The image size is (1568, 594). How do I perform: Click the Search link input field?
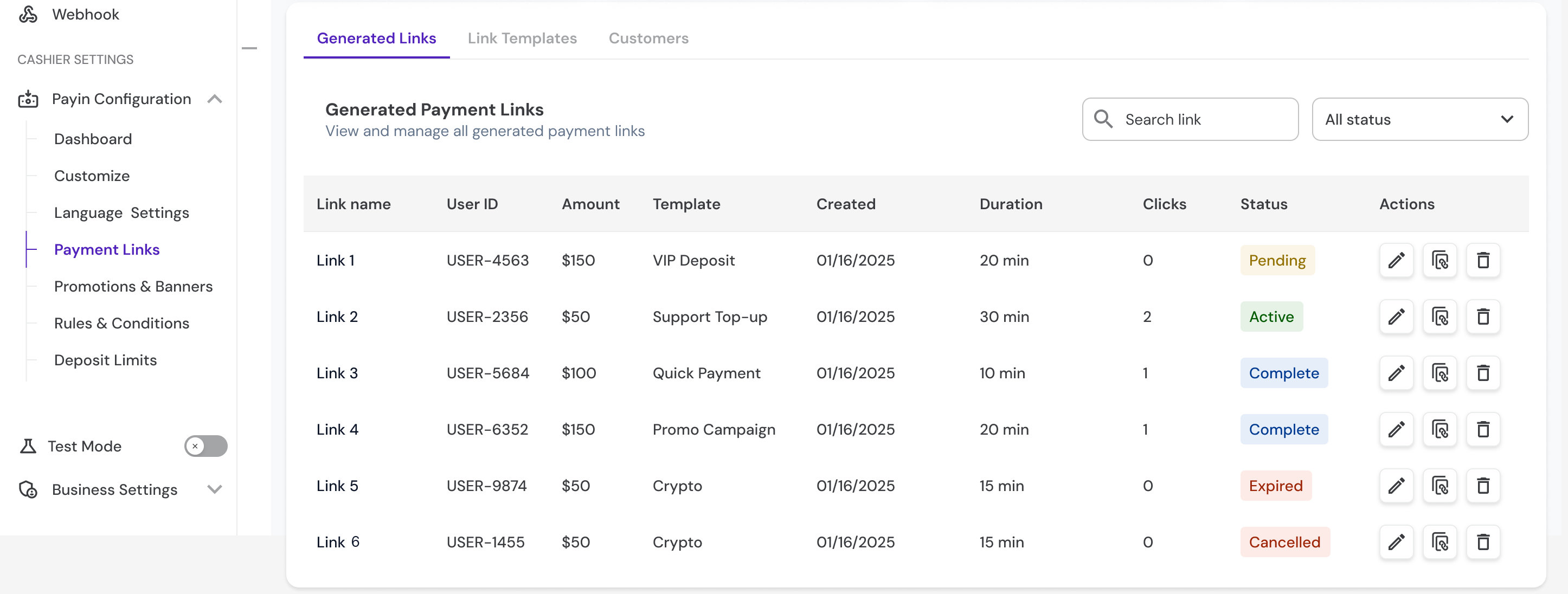click(x=1190, y=119)
